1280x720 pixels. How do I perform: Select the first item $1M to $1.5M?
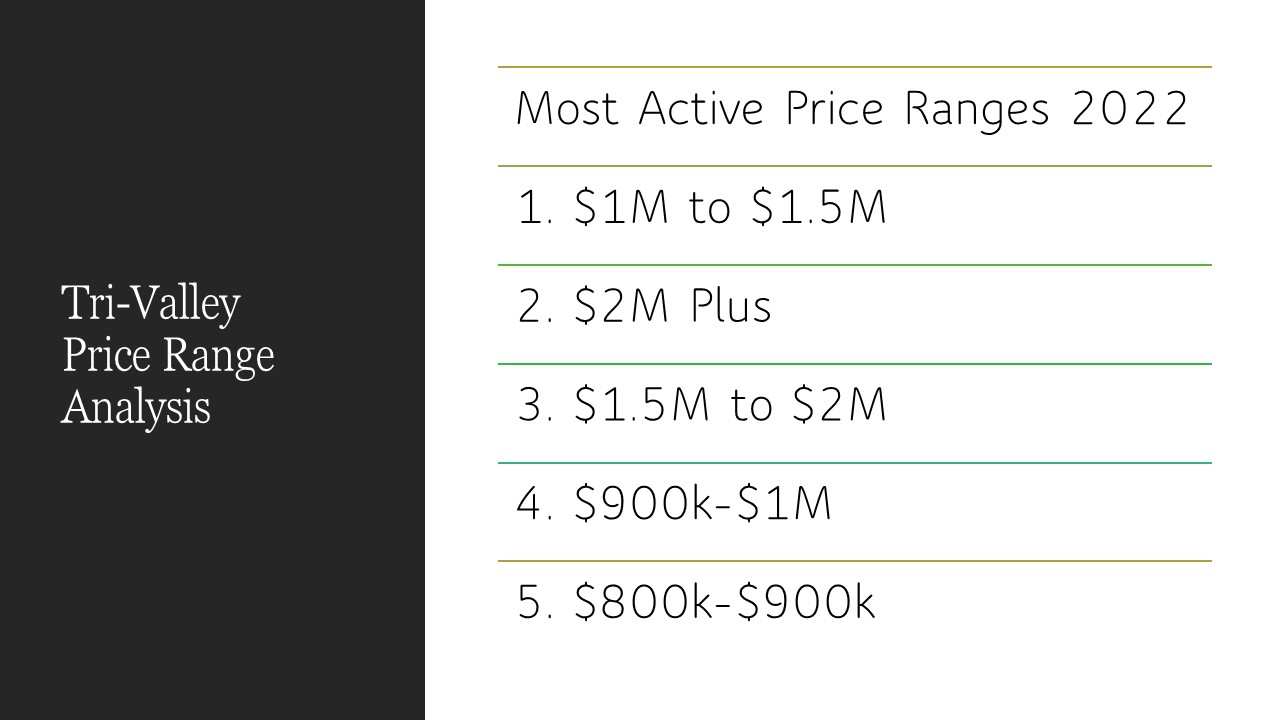[x=702, y=208]
